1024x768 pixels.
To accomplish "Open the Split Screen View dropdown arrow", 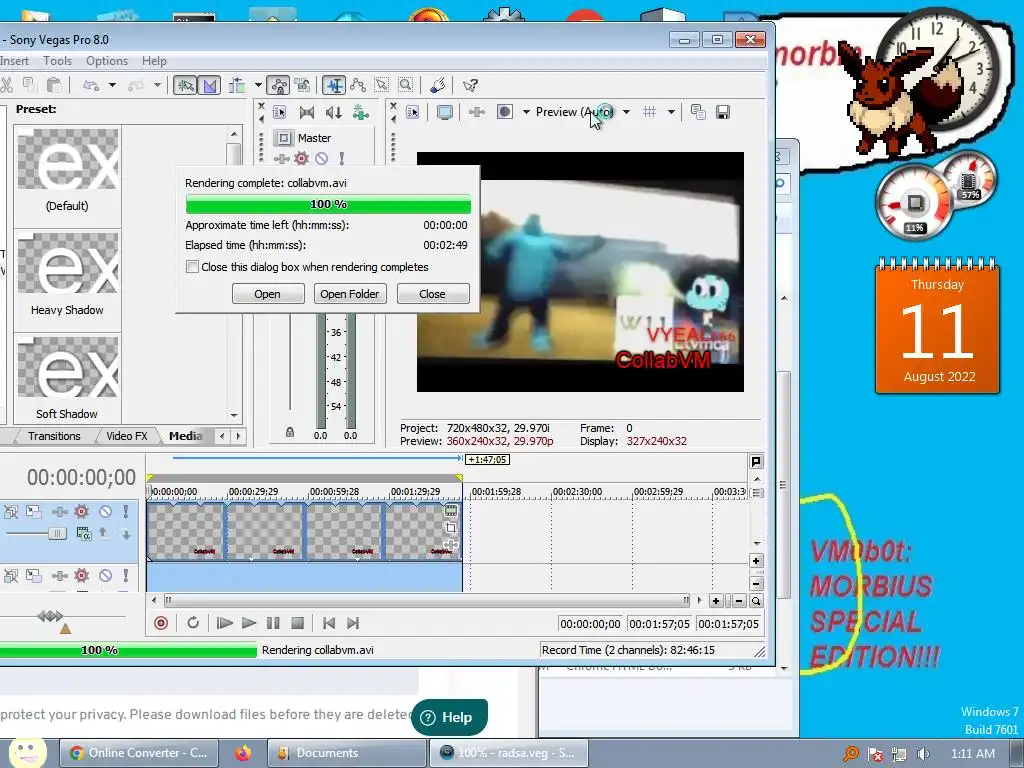I will click(526, 112).
